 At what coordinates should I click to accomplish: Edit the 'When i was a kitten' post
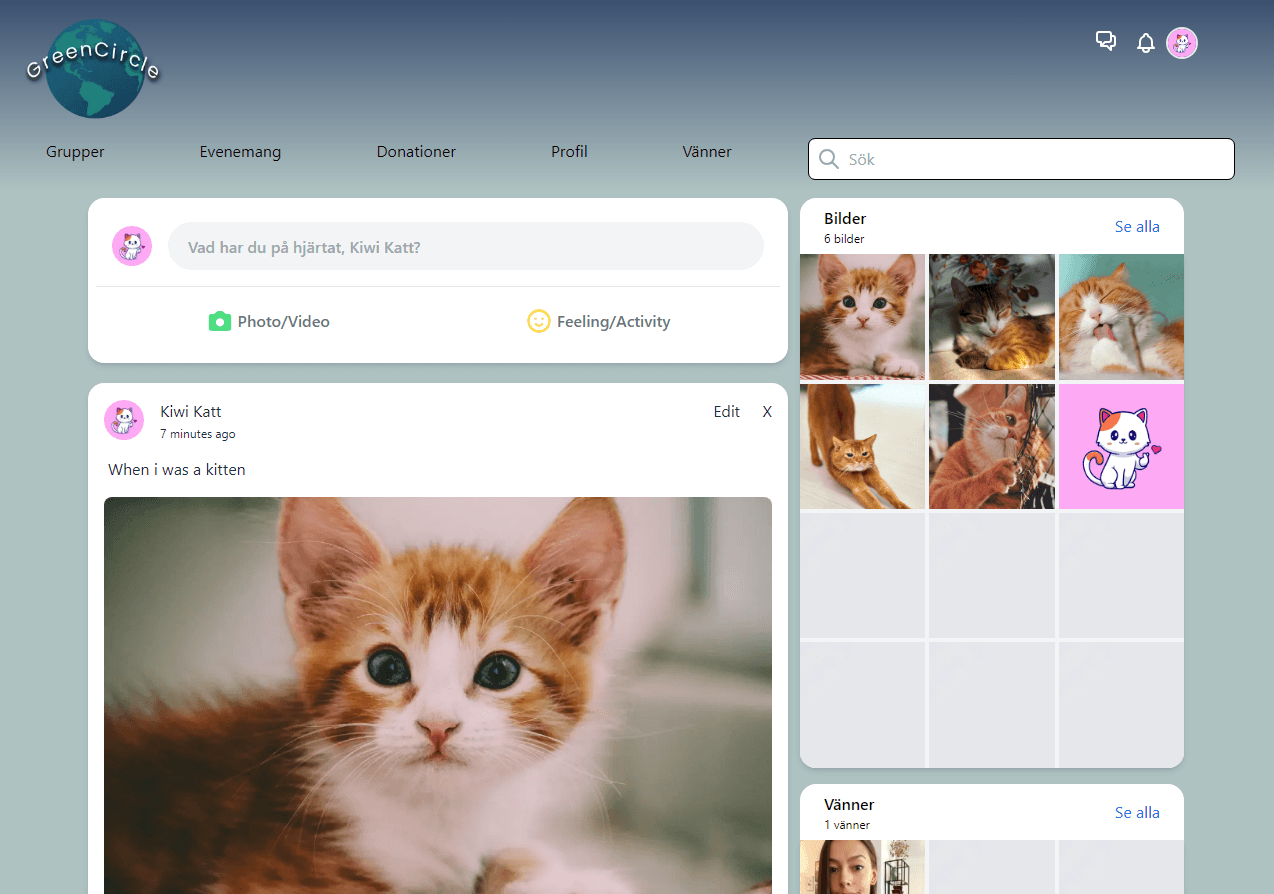pos(727,411)
